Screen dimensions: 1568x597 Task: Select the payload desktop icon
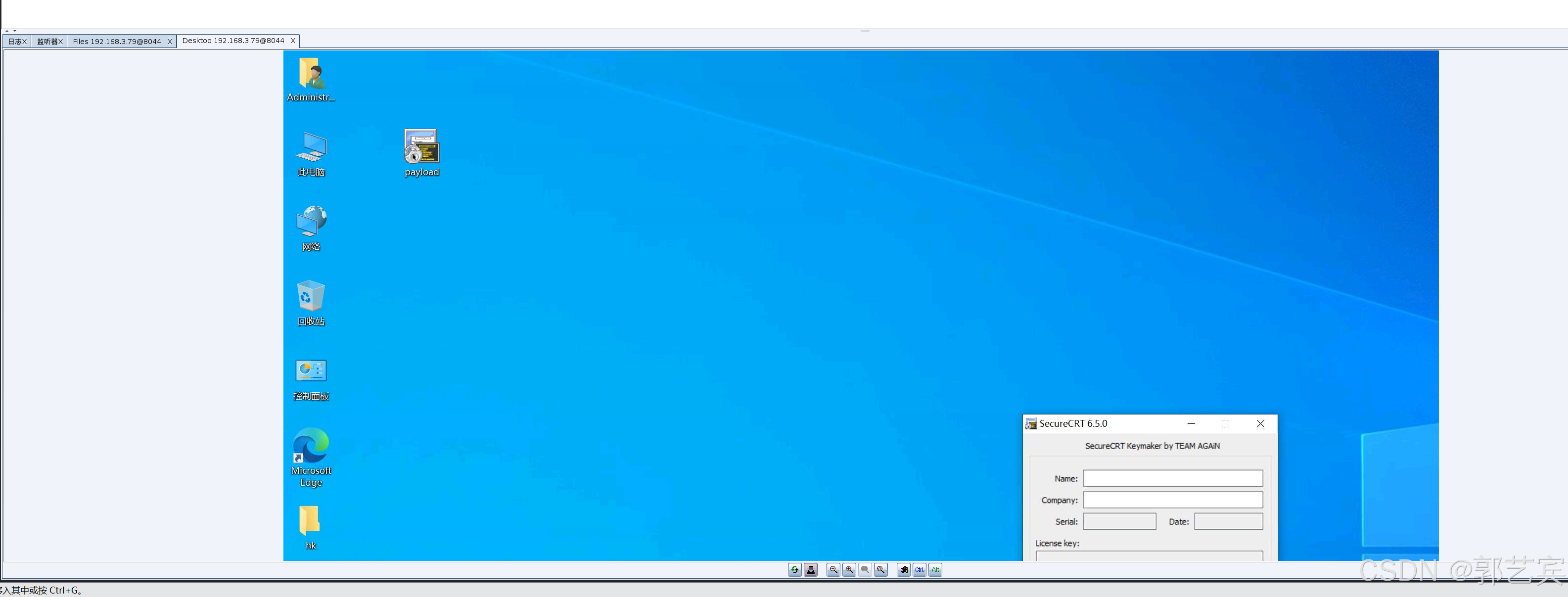coord(422,153)
